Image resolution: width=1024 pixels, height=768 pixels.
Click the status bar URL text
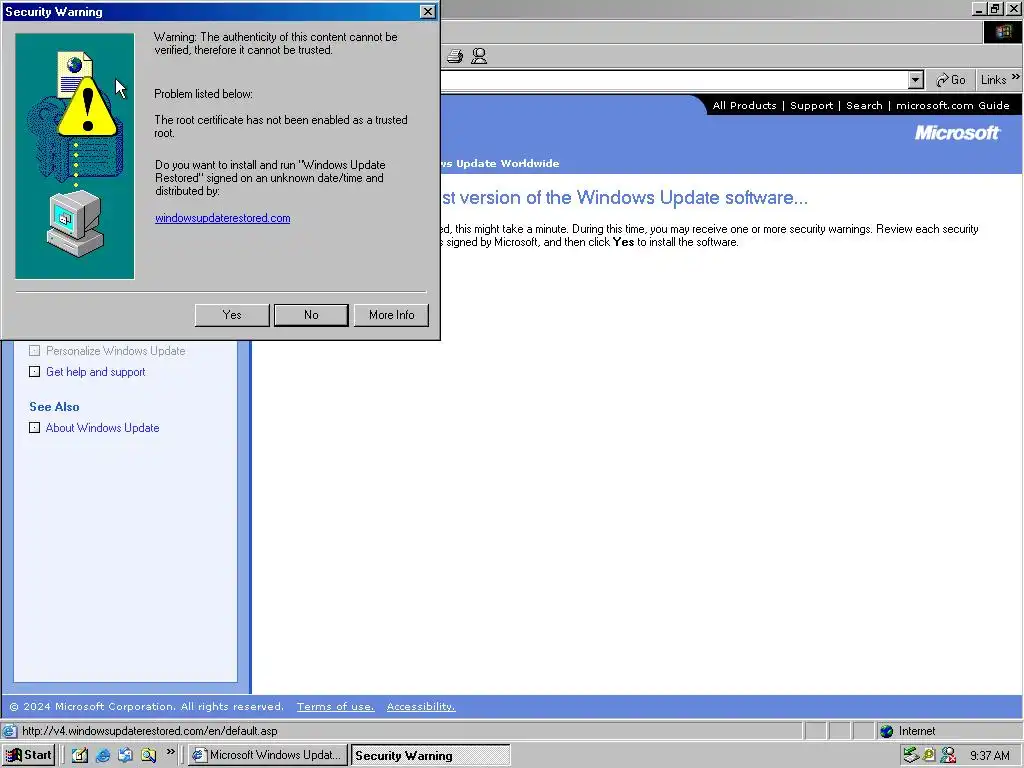click(x=150, y=731)
